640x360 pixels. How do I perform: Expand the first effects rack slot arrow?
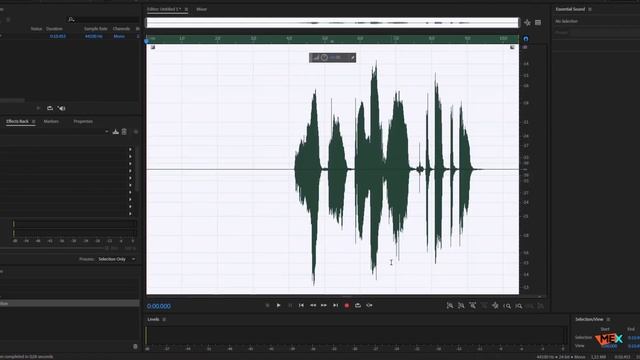(x=130, y=149)
